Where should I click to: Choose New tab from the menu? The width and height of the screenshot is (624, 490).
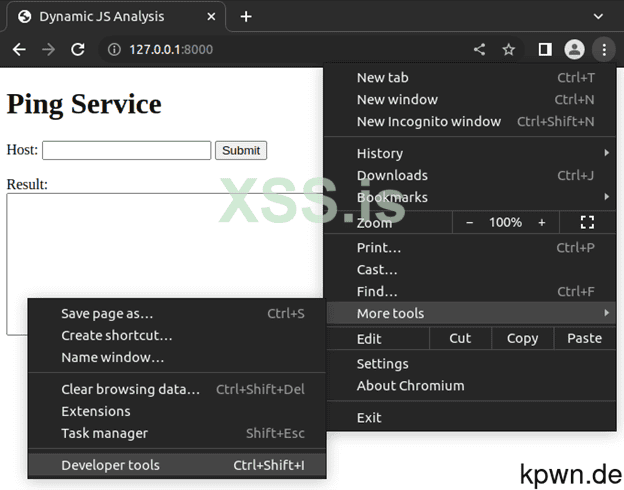point(470,78)
